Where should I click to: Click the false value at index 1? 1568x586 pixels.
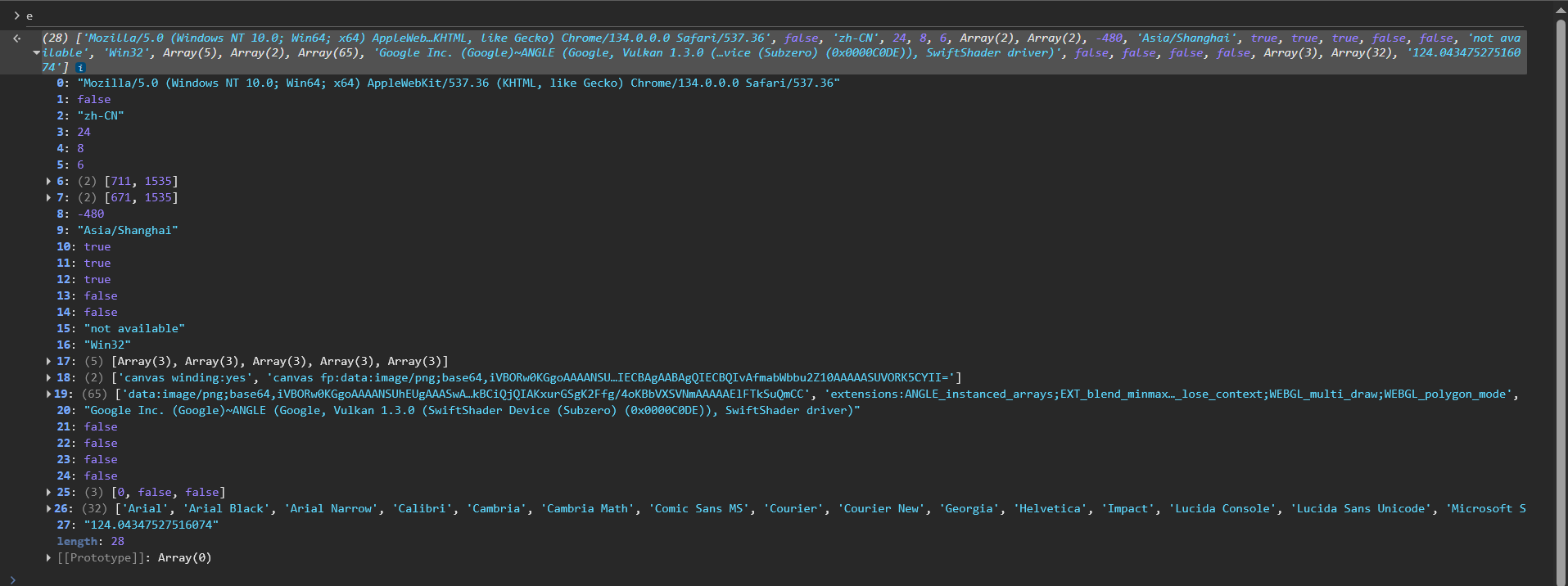point(94,99)
